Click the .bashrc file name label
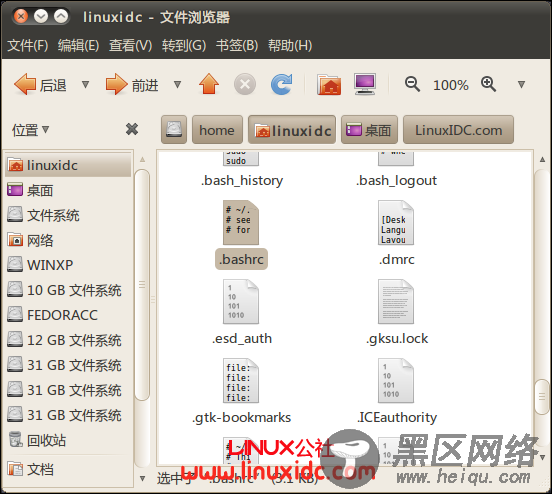552x494 pixels. coord(241,259)
